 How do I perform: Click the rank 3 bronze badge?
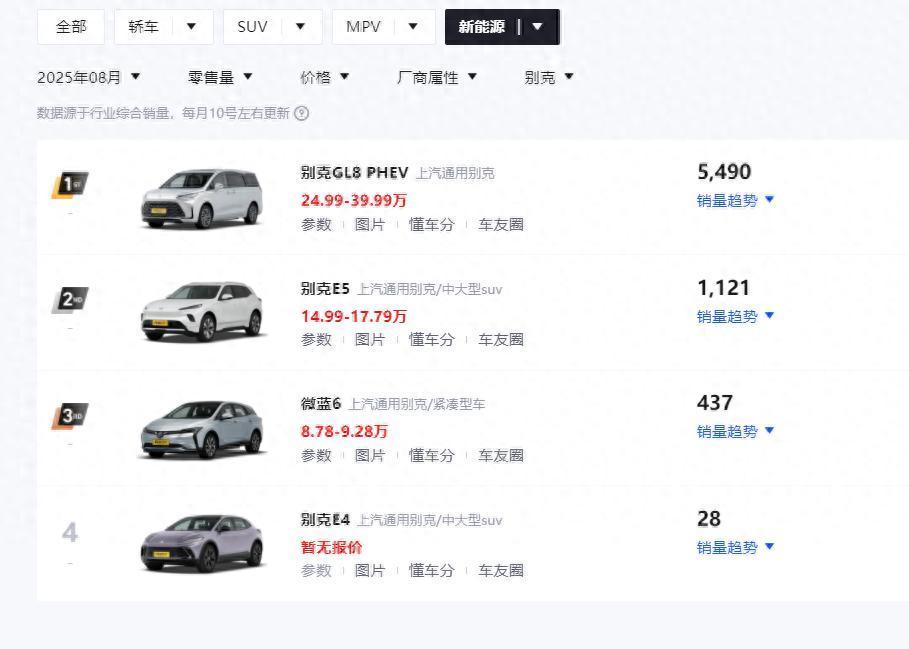(x=69, y=416)
